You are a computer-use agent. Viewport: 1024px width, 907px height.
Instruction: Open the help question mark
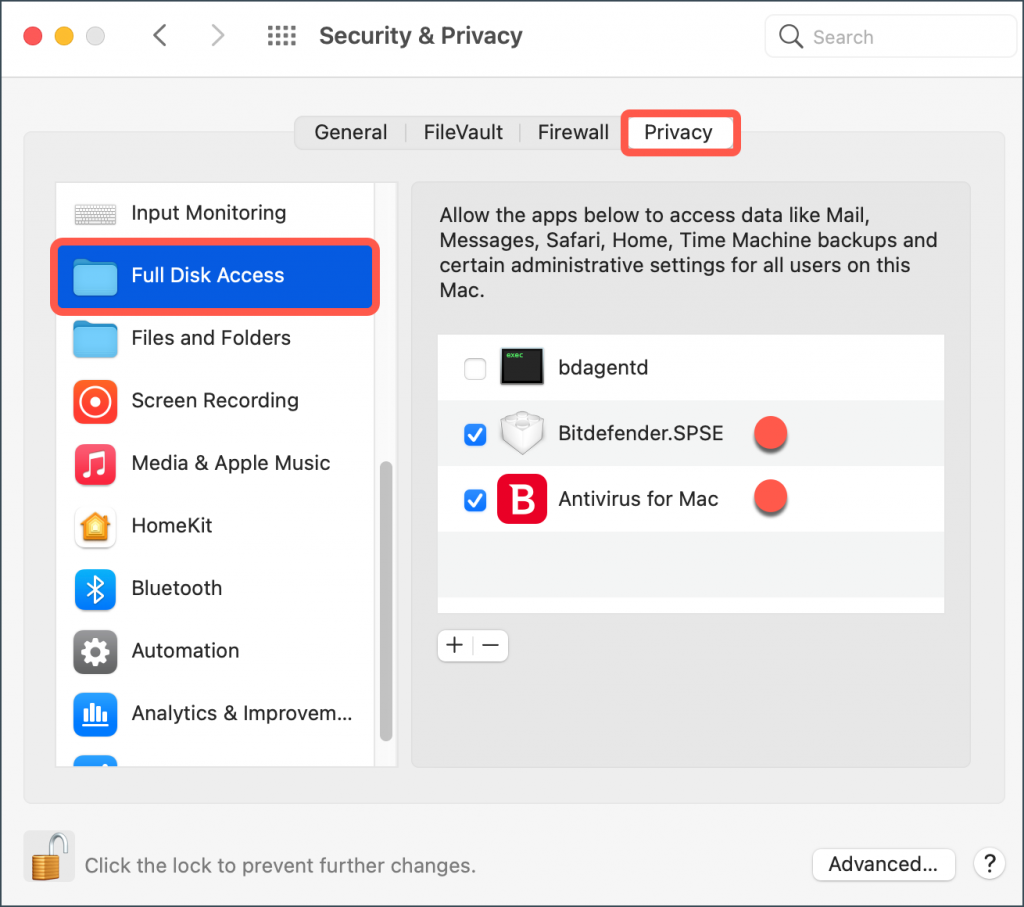point(989,864)
